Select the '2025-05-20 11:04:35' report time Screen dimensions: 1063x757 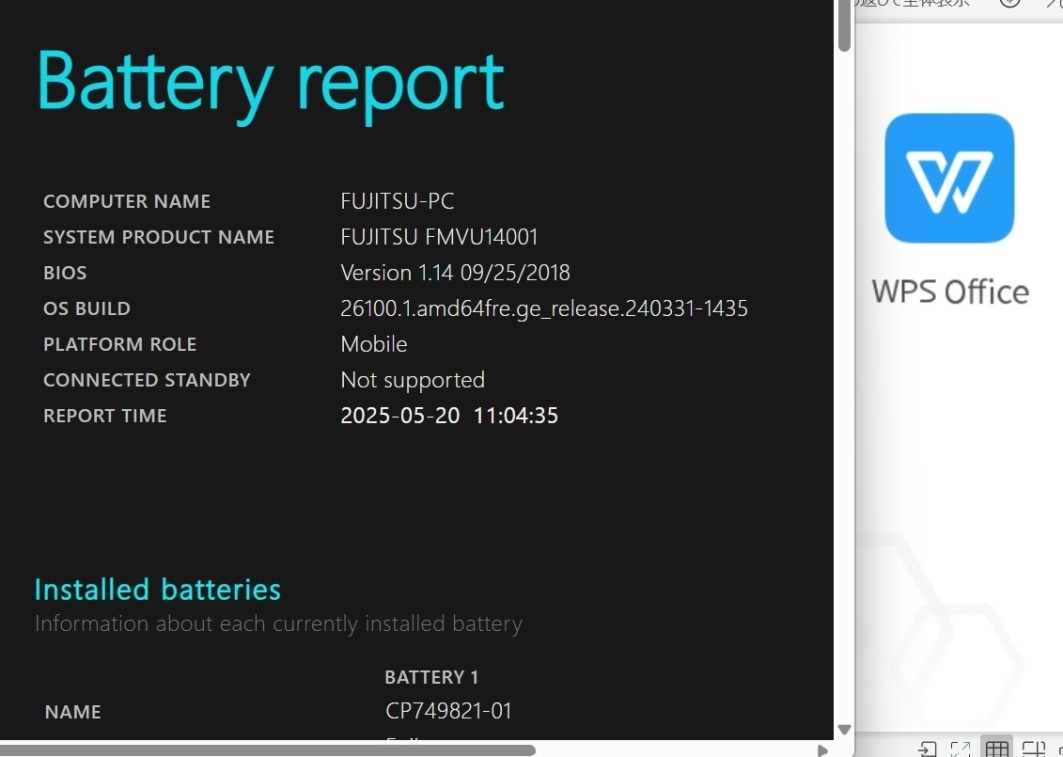point(449,415)
